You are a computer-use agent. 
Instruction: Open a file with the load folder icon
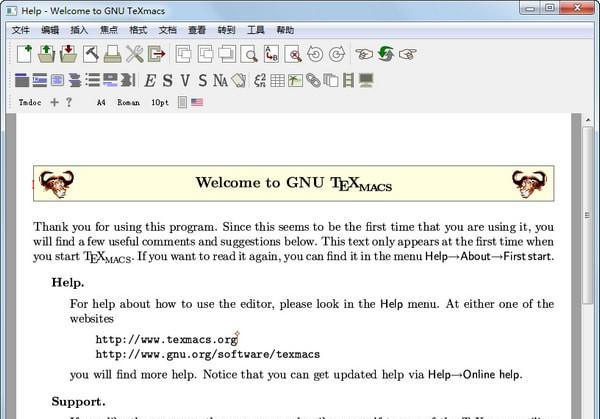coord(46,54)
